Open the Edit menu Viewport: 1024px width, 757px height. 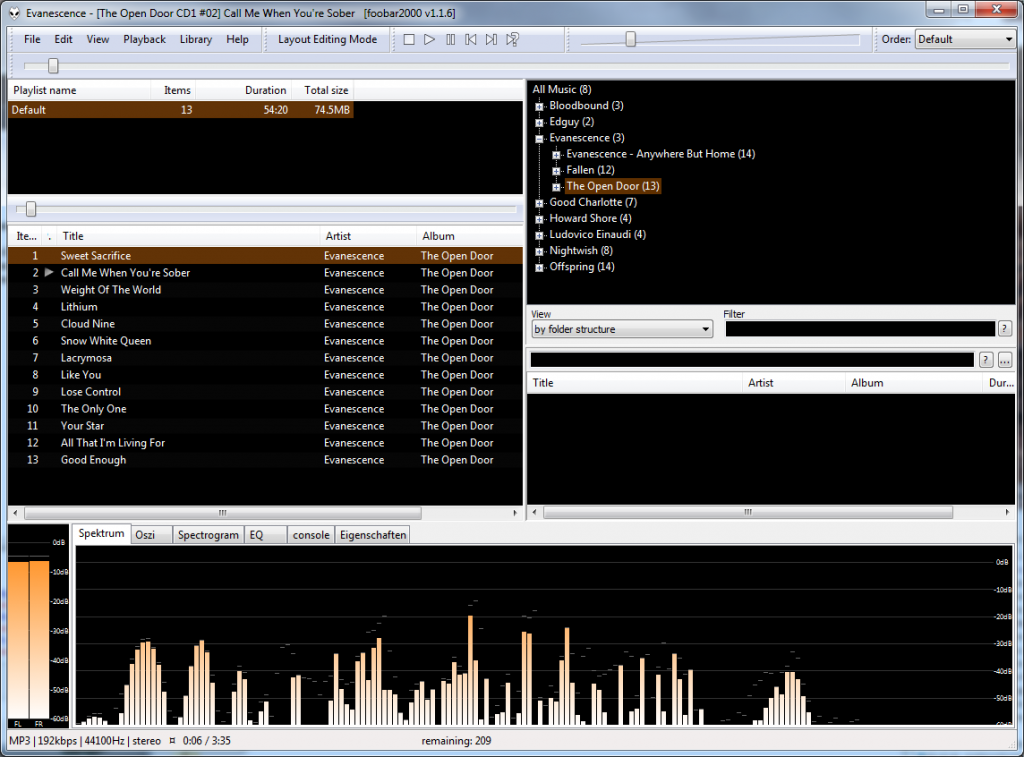[63, 39]
